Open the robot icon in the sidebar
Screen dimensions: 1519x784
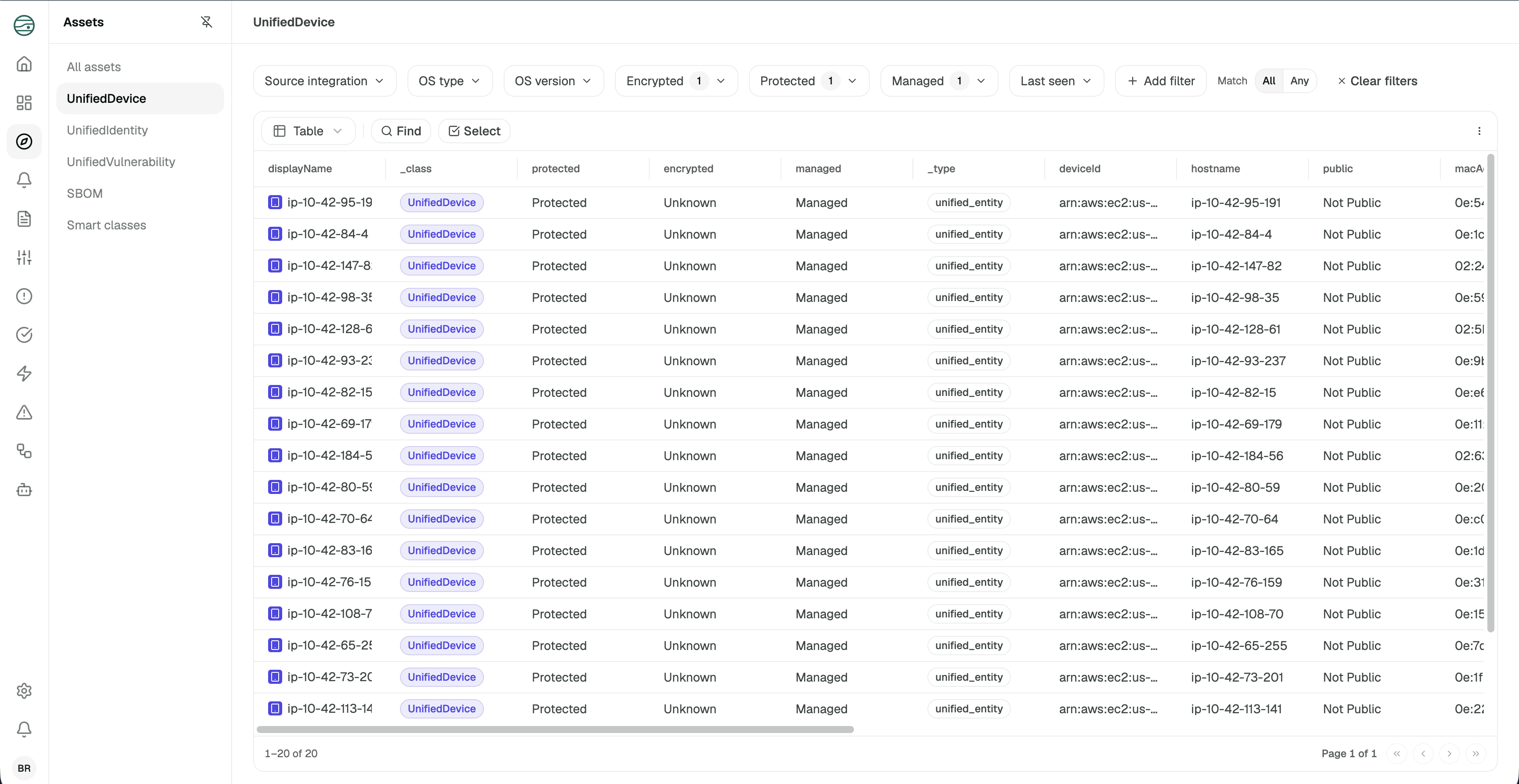[x=24, y=489]
